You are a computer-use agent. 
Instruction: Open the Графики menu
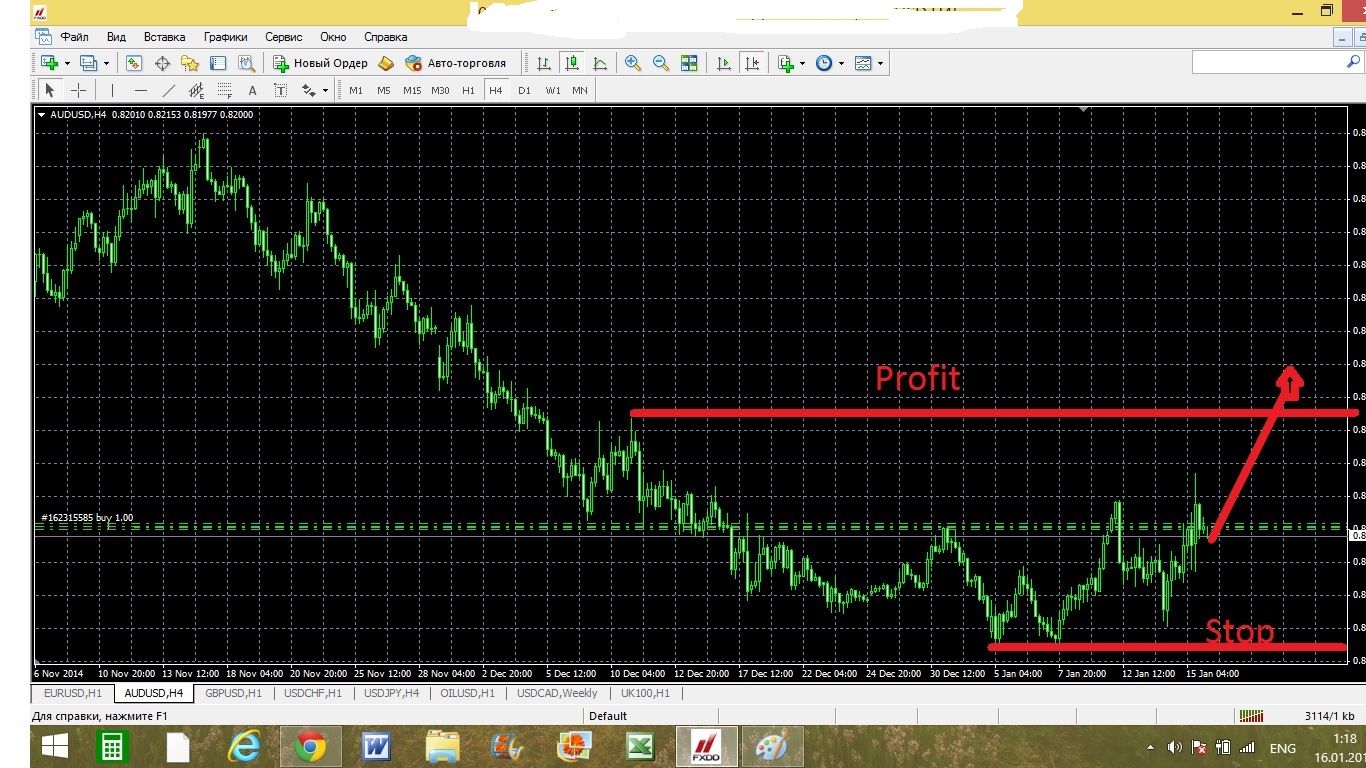(x=225, y=37)
